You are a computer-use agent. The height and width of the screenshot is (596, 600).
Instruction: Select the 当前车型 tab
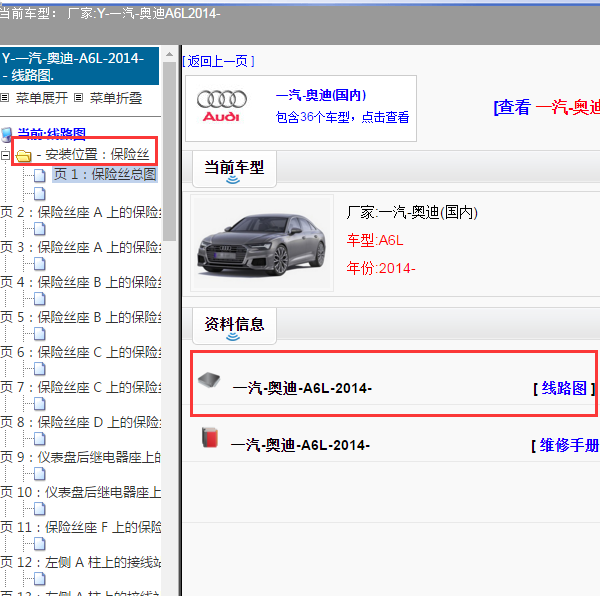pyautogui.click(x=234, y=169)
